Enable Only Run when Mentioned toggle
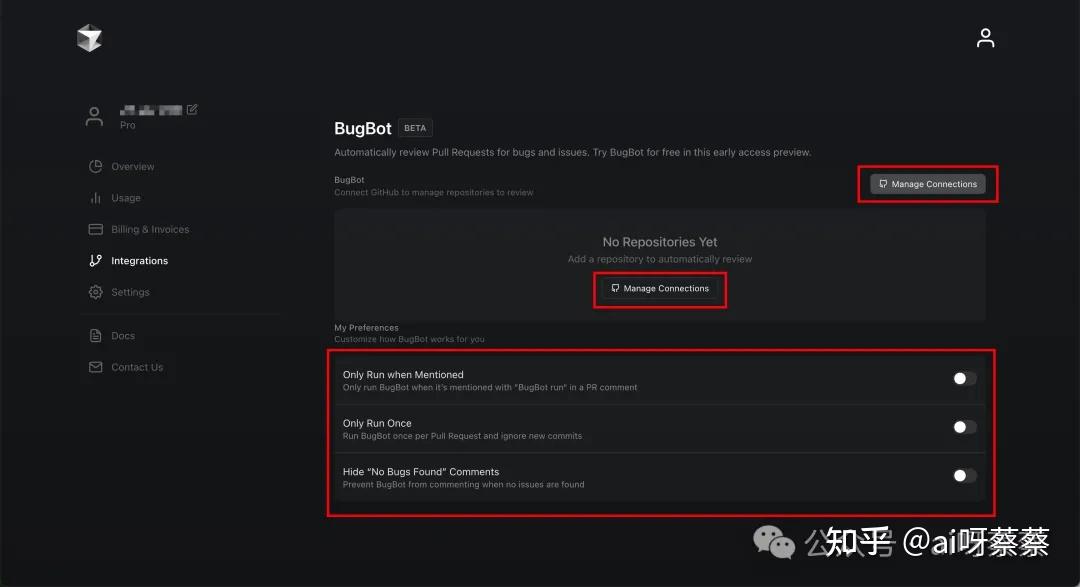Image resolution: width=1080 pixels, height=587 pixels. 964,378
